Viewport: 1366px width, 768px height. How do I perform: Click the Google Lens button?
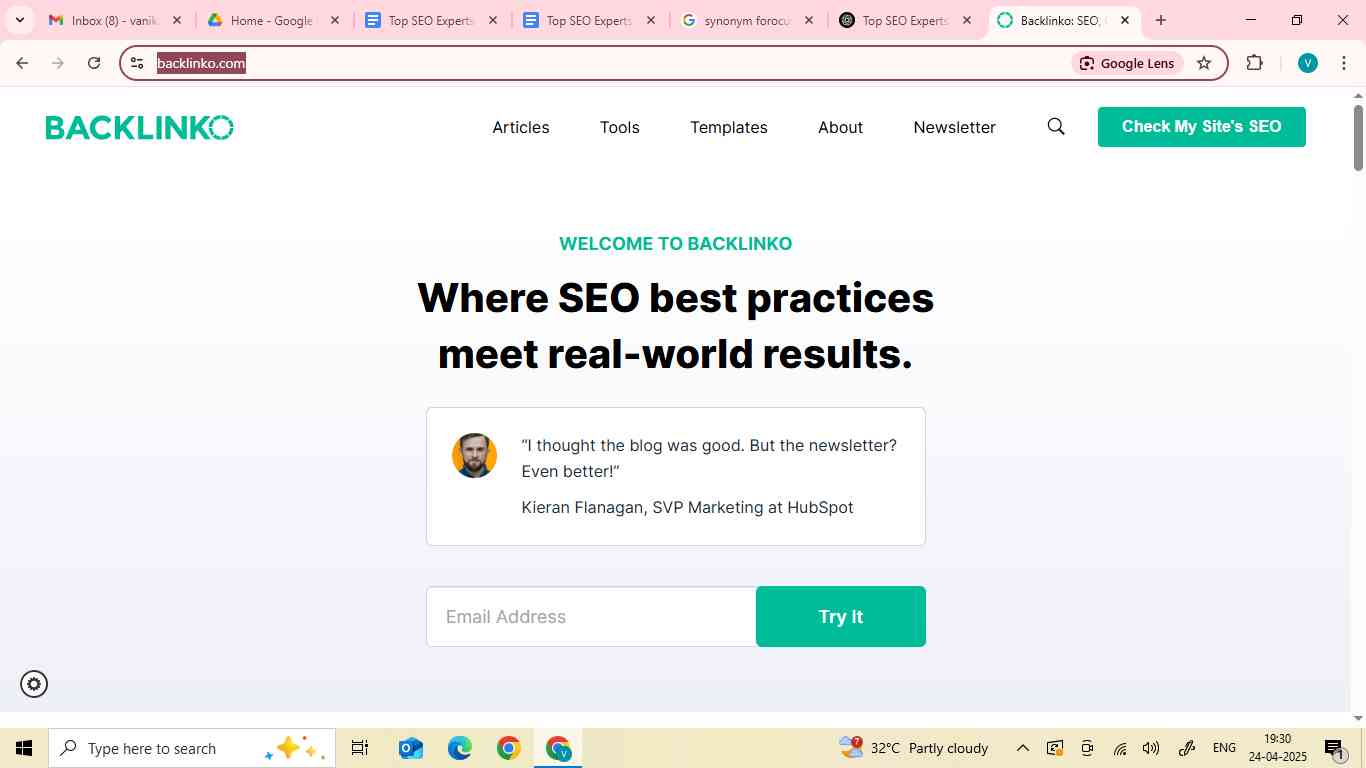(x=1127, y=63)
